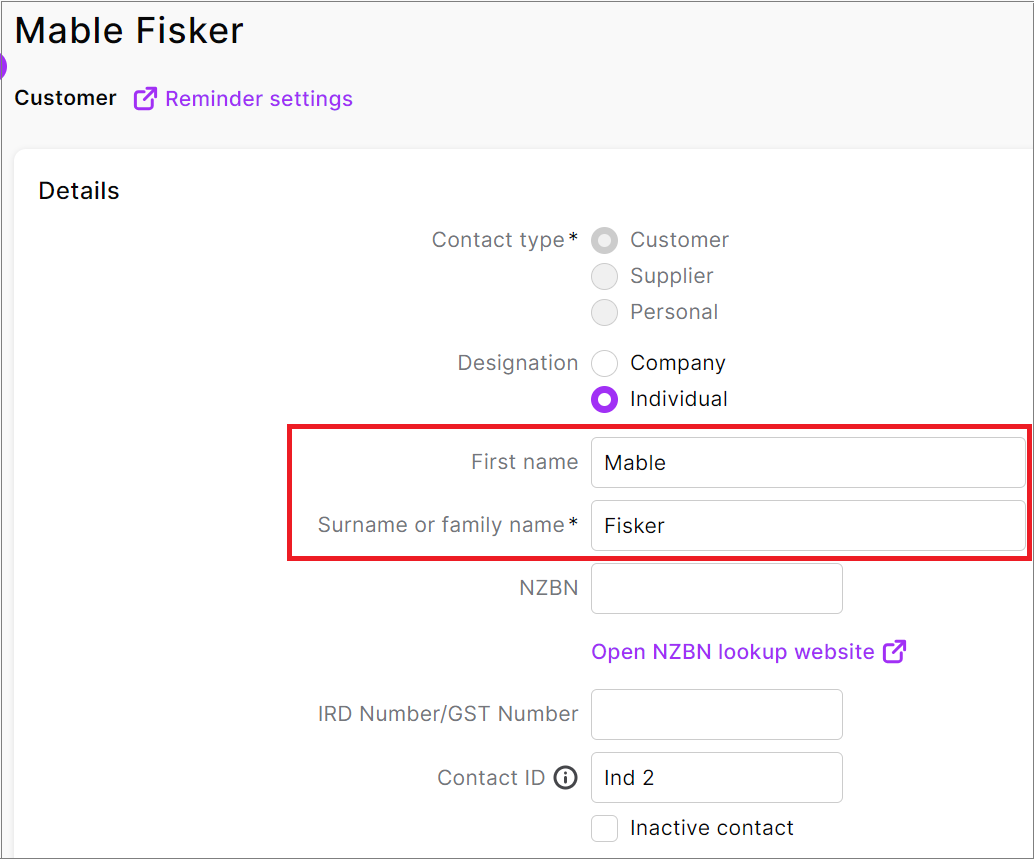This screenshot has height=861, width=1036.
Task: Click the IRD Number/GST Number field
Action: [x=716, y=714]
